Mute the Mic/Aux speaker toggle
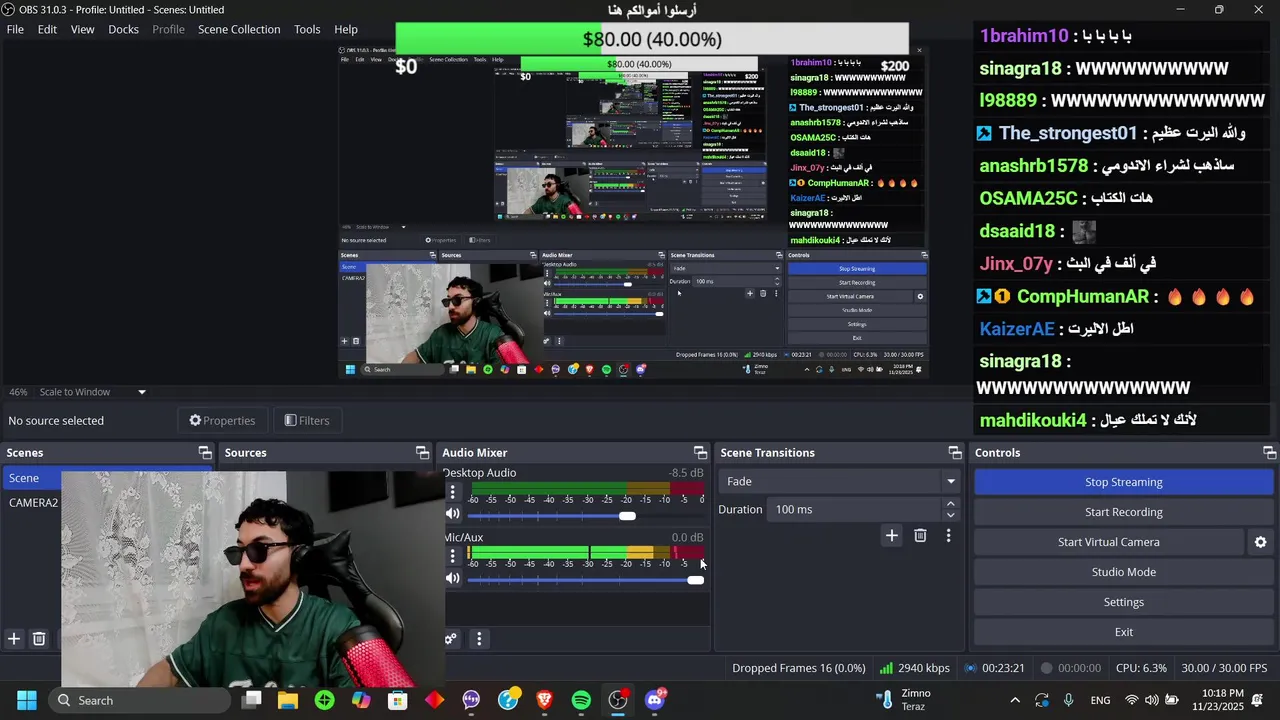Image resolution: width=1280 pixels, height=720 pixels. tap(453, 578)
